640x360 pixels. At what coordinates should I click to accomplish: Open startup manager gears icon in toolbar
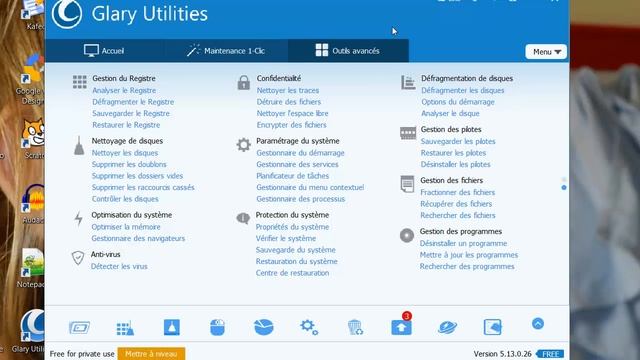tap(309, 327)
